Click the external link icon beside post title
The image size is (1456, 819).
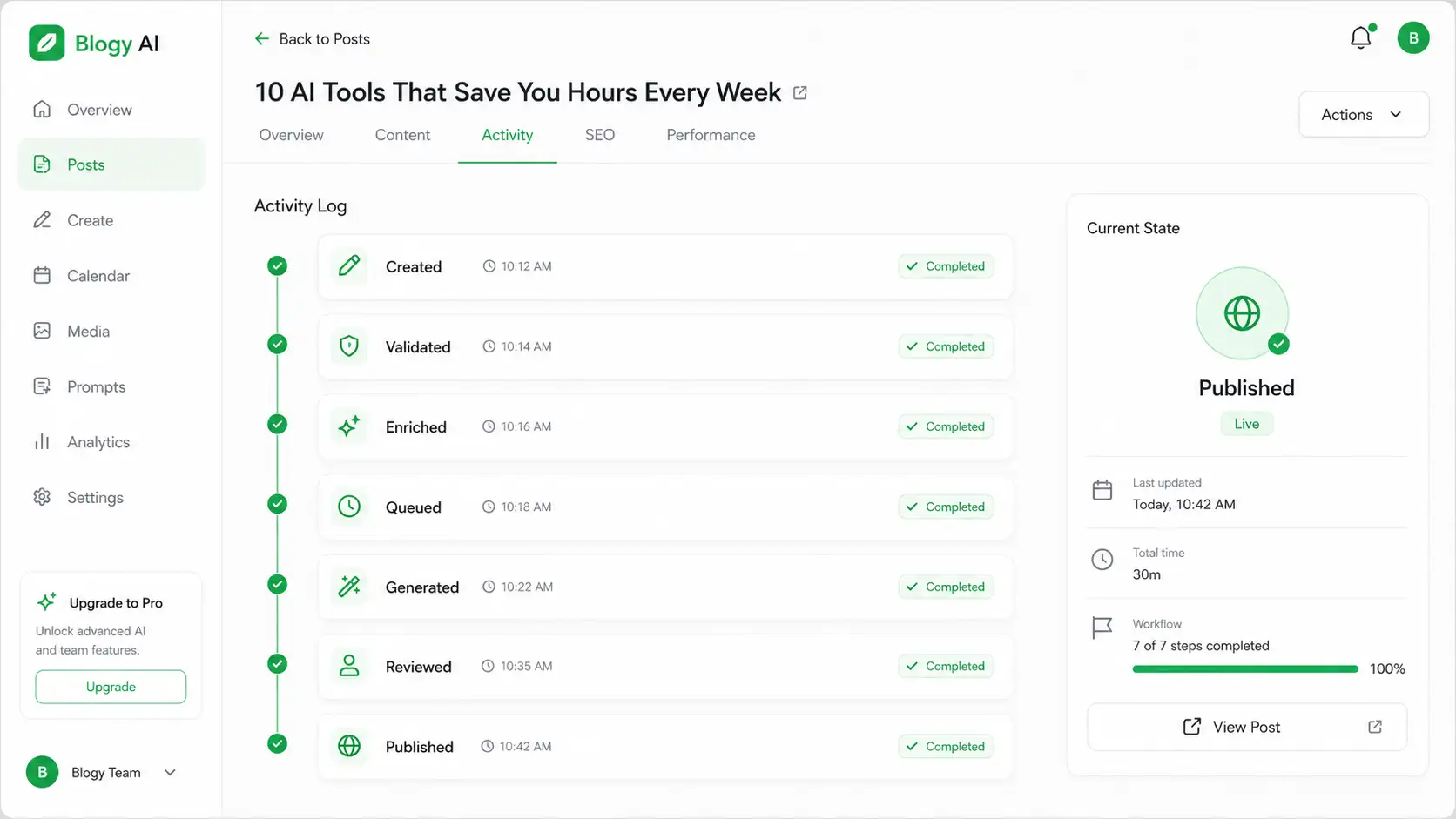(x=800, y=93)
